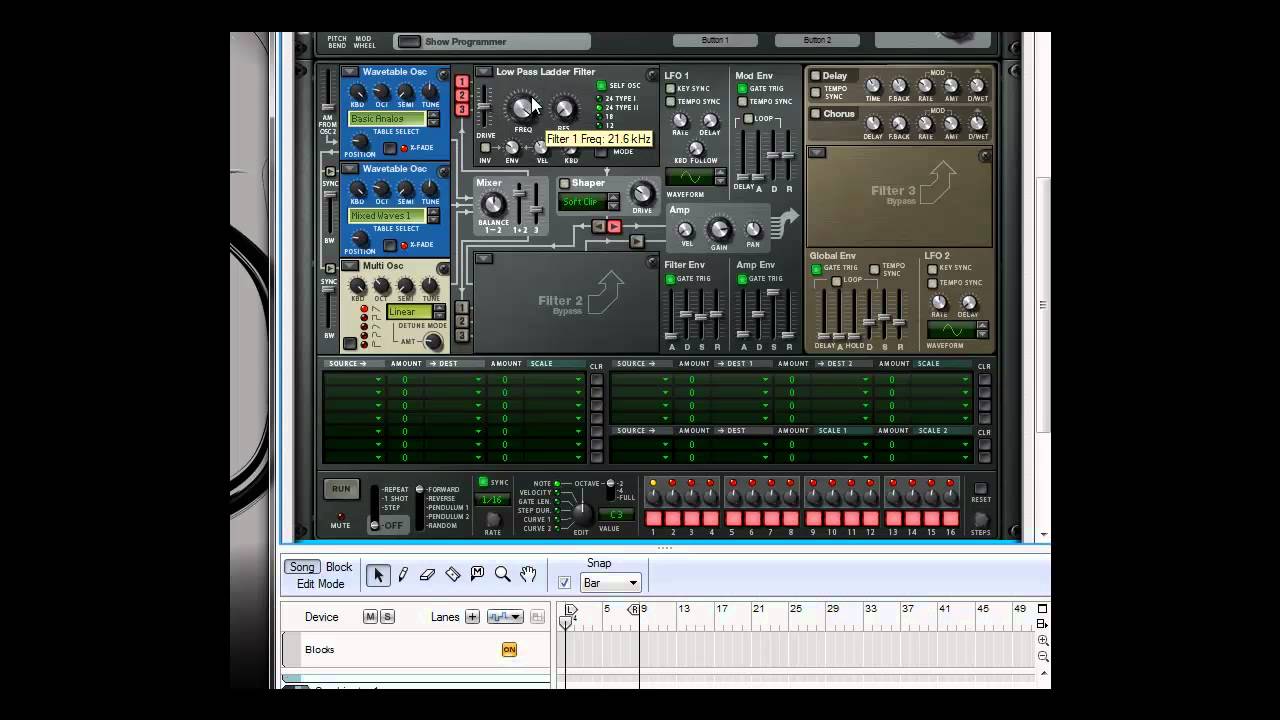1280x720 pixels.
Task: Select the arrow Selection tool
Action: click(378, 575)
